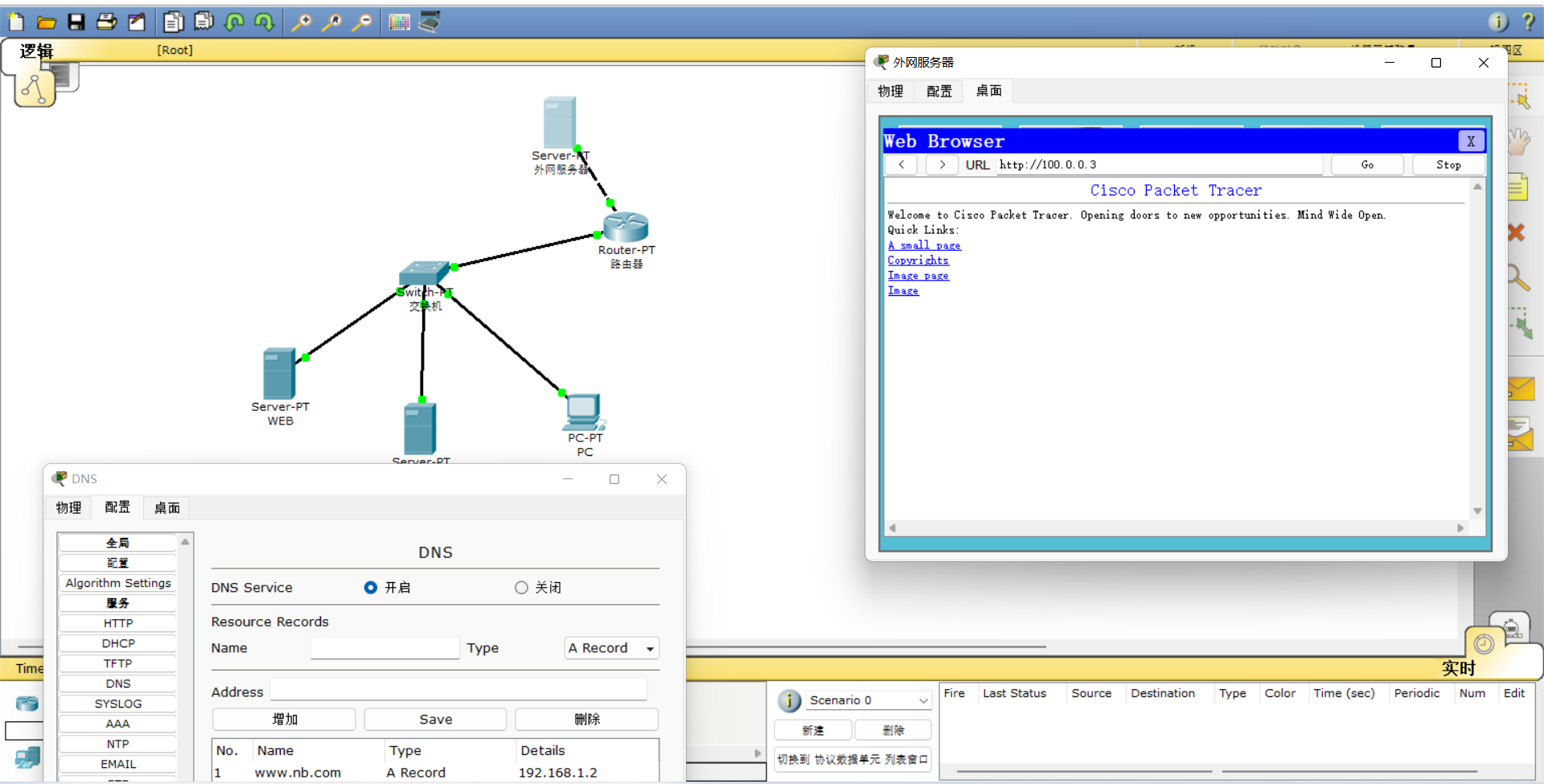Click the logical workspace navigation icon
Image resolution: width=1544 pixels, height=784 pixels.
coord(35,88)
